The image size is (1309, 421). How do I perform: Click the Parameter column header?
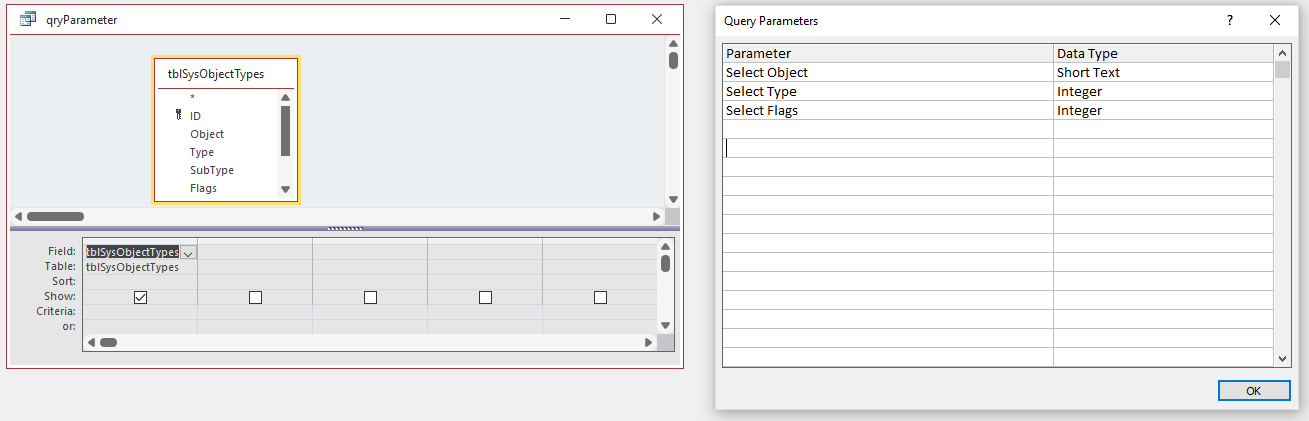click(x=888, y=53)
